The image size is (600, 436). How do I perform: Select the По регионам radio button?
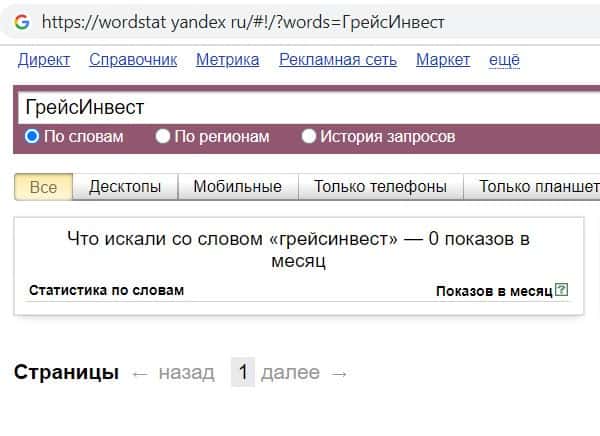[x=163, y=136]
